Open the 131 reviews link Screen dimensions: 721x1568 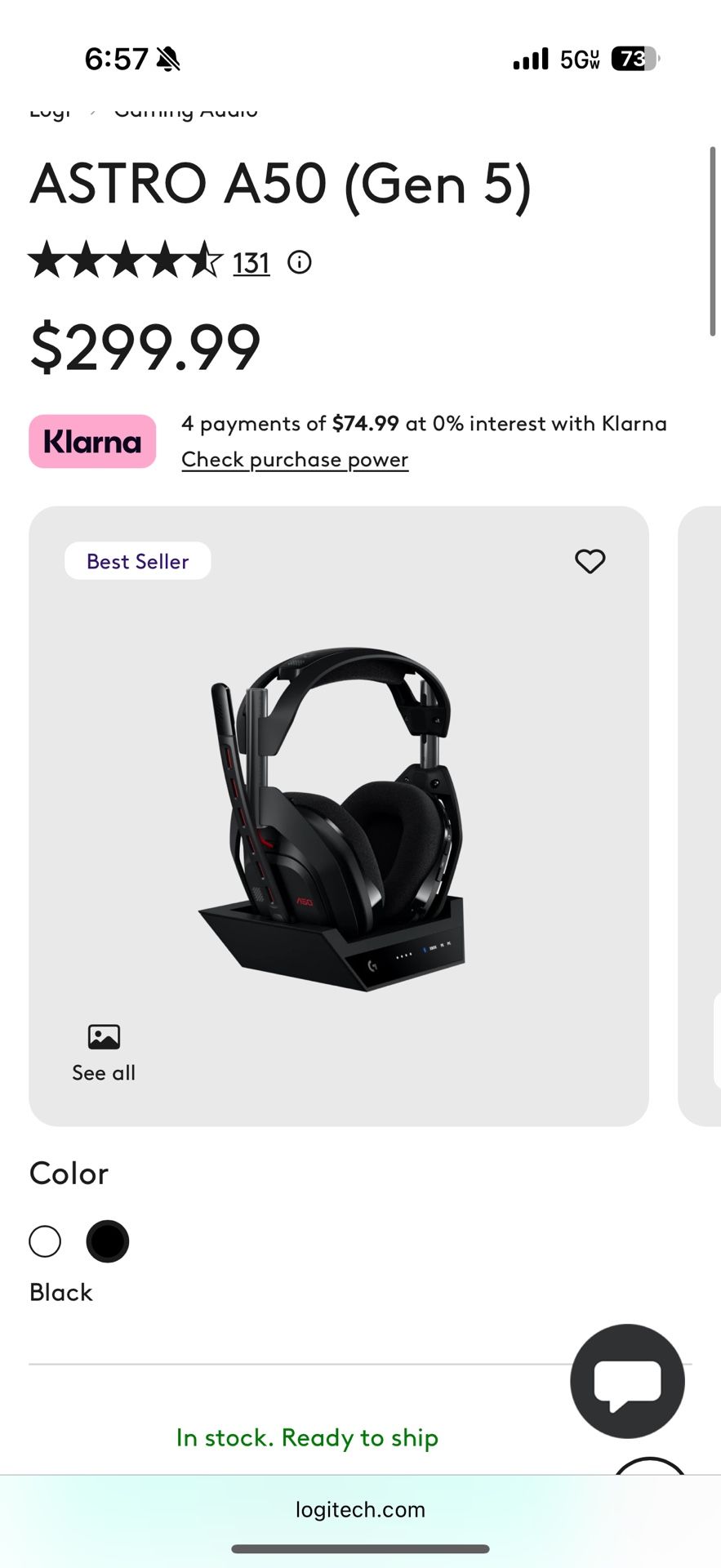tap(251, 263)
